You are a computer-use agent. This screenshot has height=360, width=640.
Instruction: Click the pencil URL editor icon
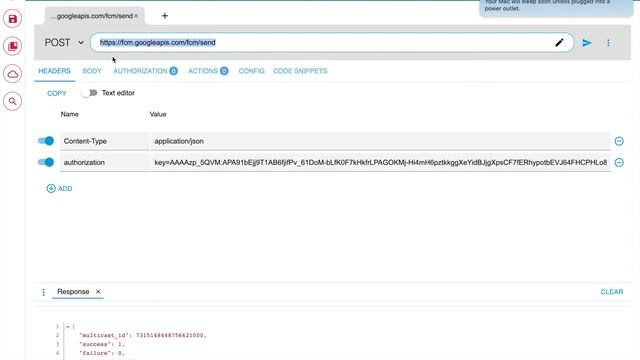coord(559,42)
